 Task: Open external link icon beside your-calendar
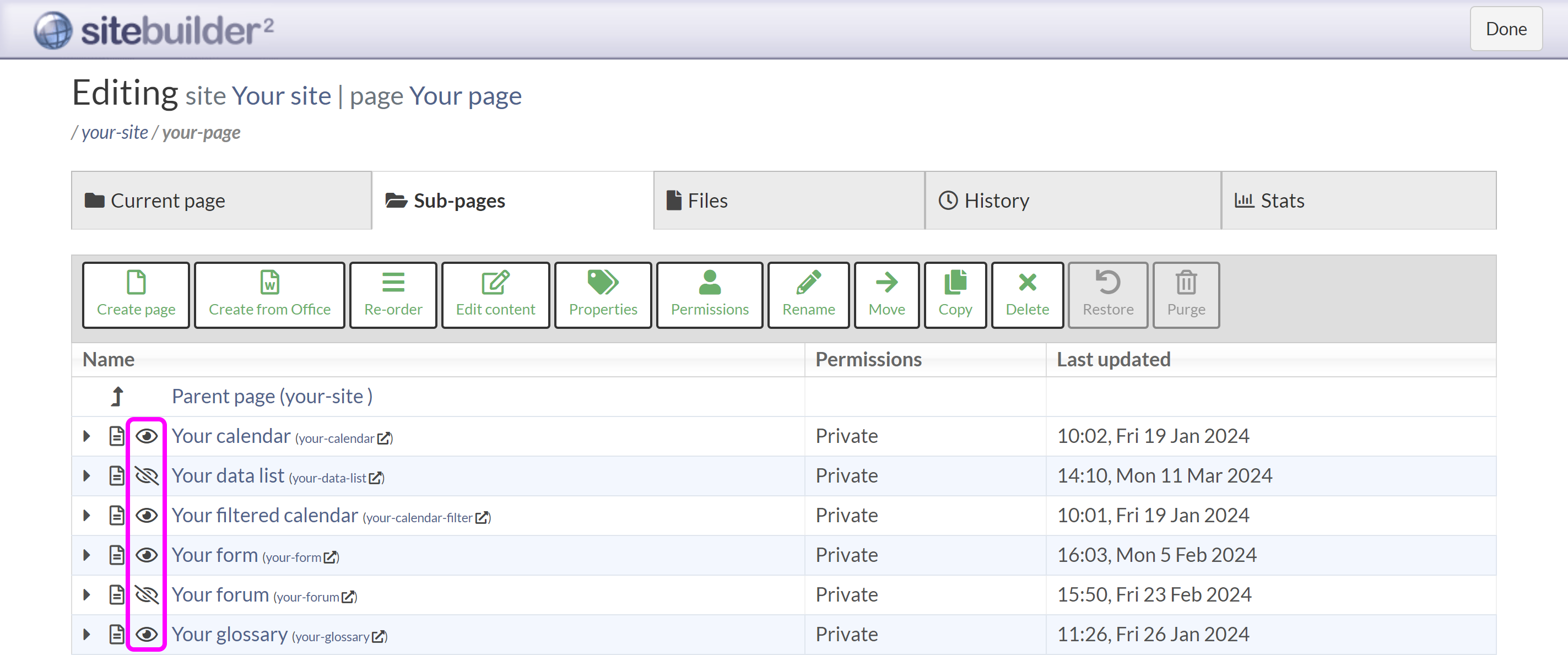pos(383,439)
